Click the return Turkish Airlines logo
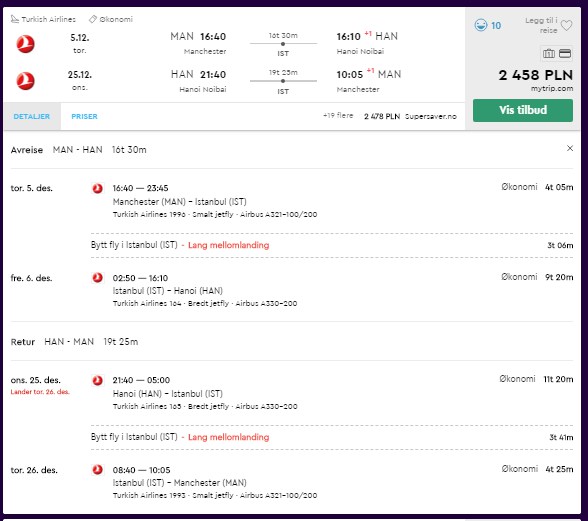This screenshot has height=521, width=588. (26, 81)
